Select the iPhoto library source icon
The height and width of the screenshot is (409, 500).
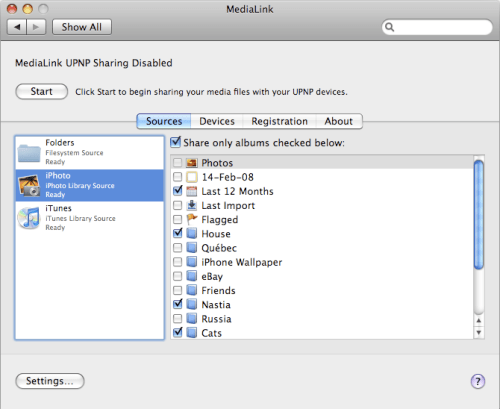point(29,185)
